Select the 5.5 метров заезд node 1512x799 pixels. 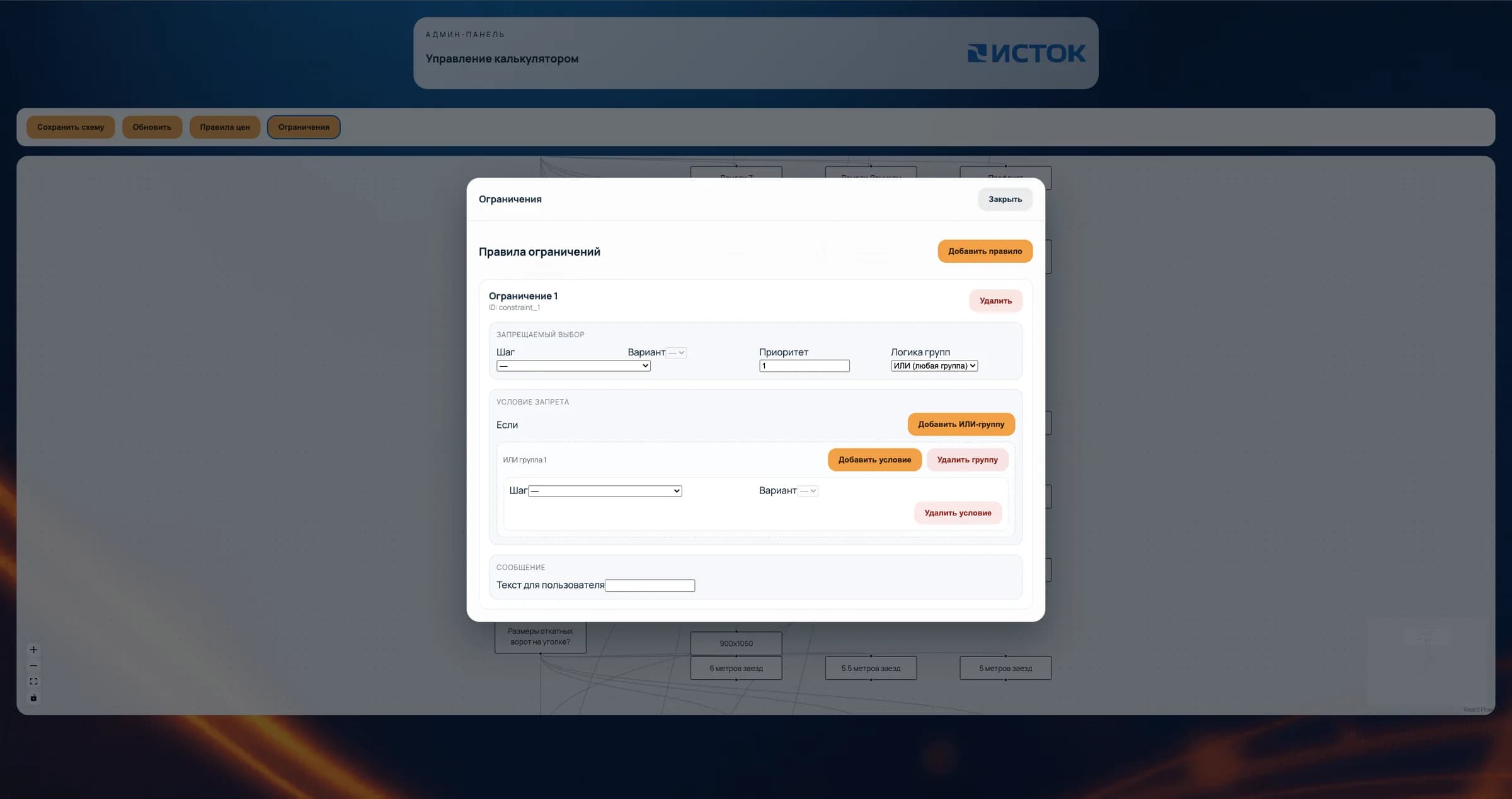[x=871, y=668]
